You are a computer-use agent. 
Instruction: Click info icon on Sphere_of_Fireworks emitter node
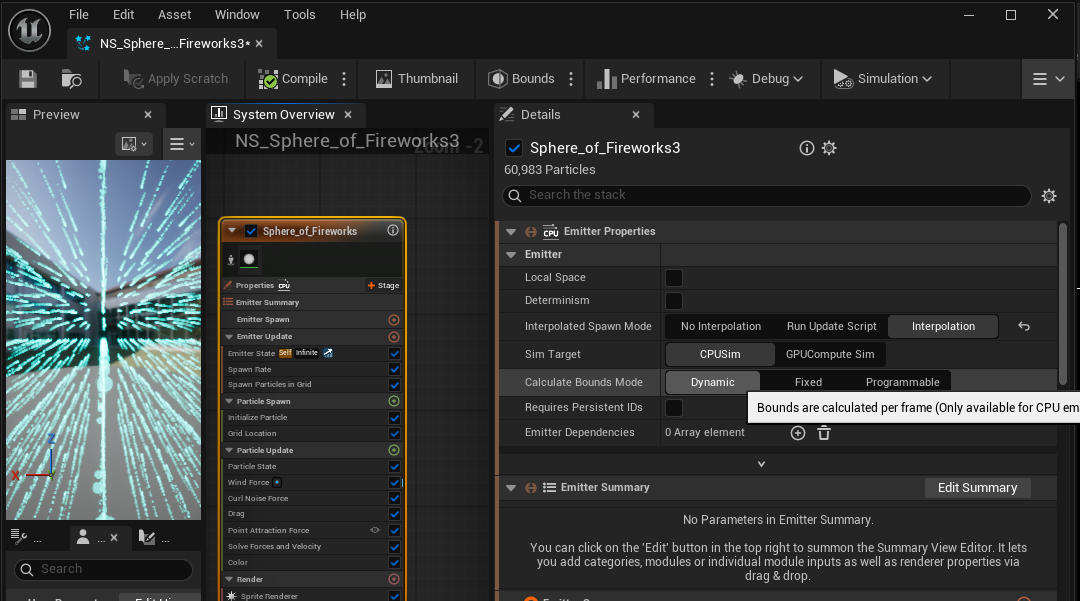(393, 231)
